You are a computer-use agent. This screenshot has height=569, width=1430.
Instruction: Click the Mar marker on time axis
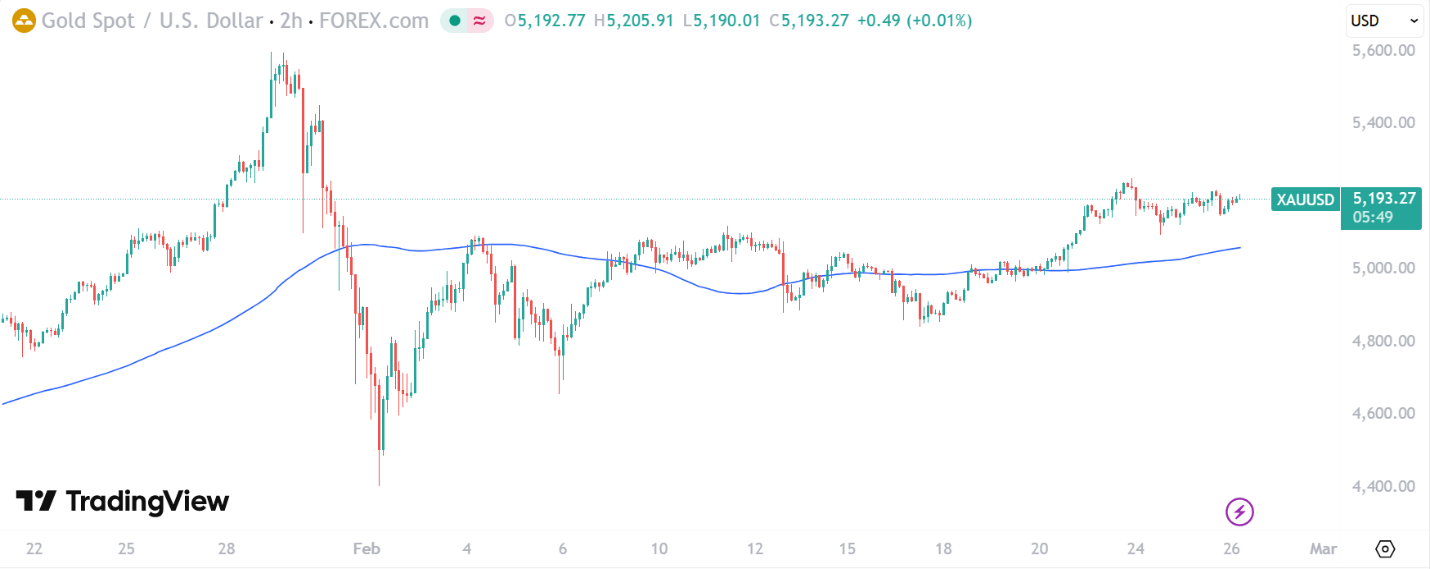click(1323, 549)
